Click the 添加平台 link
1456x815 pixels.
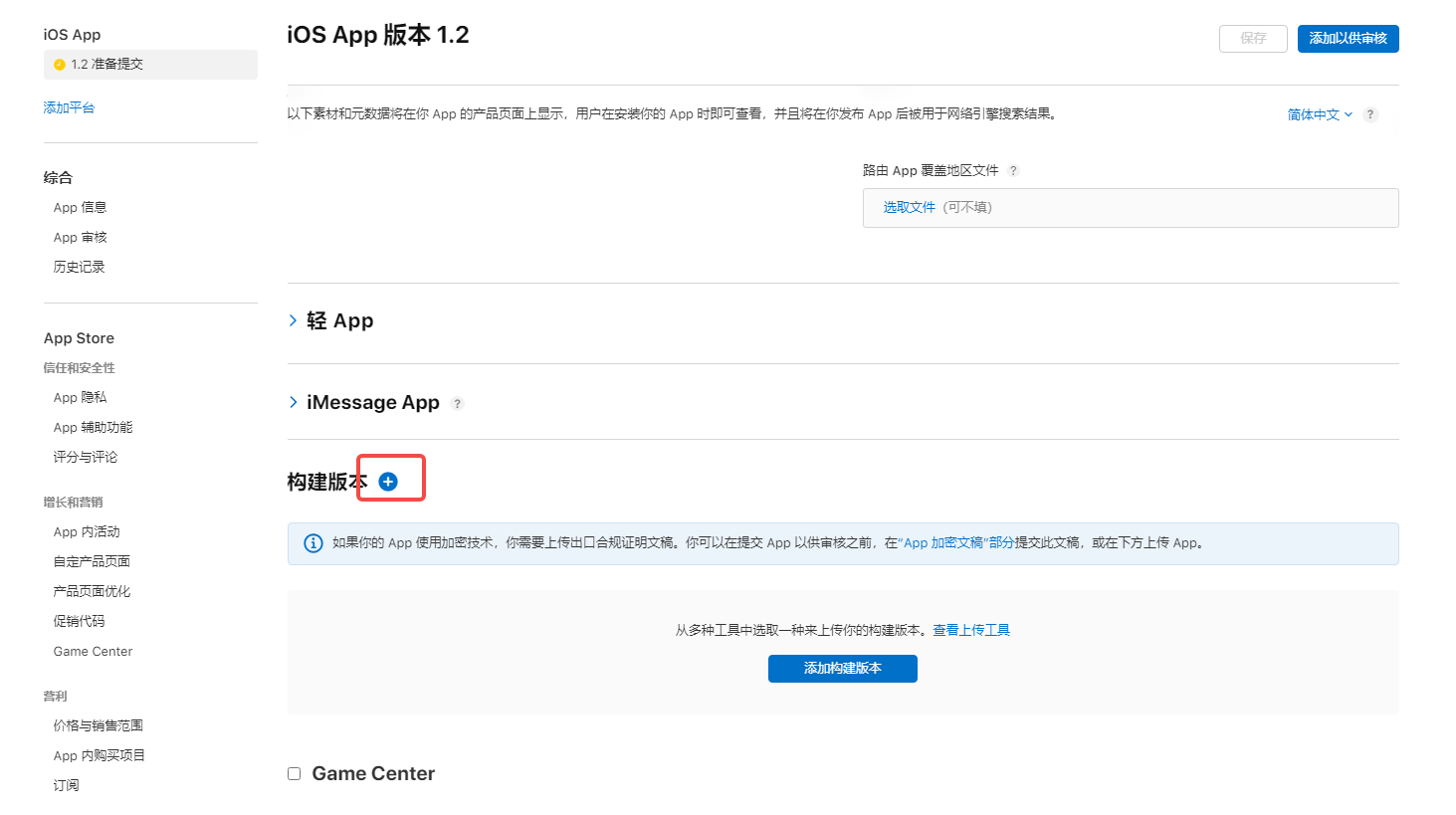[x=69, y=107]
